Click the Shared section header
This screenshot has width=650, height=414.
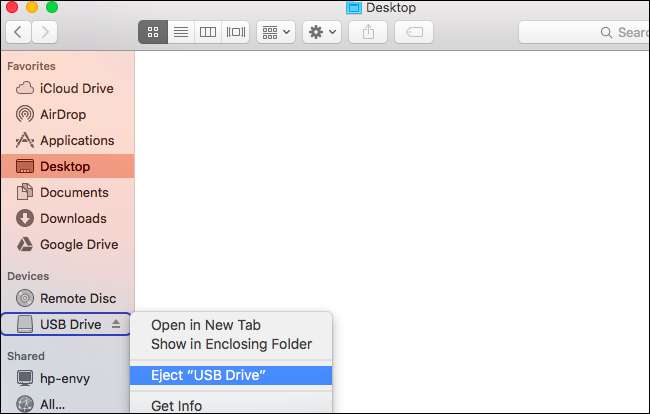[26, 356]
